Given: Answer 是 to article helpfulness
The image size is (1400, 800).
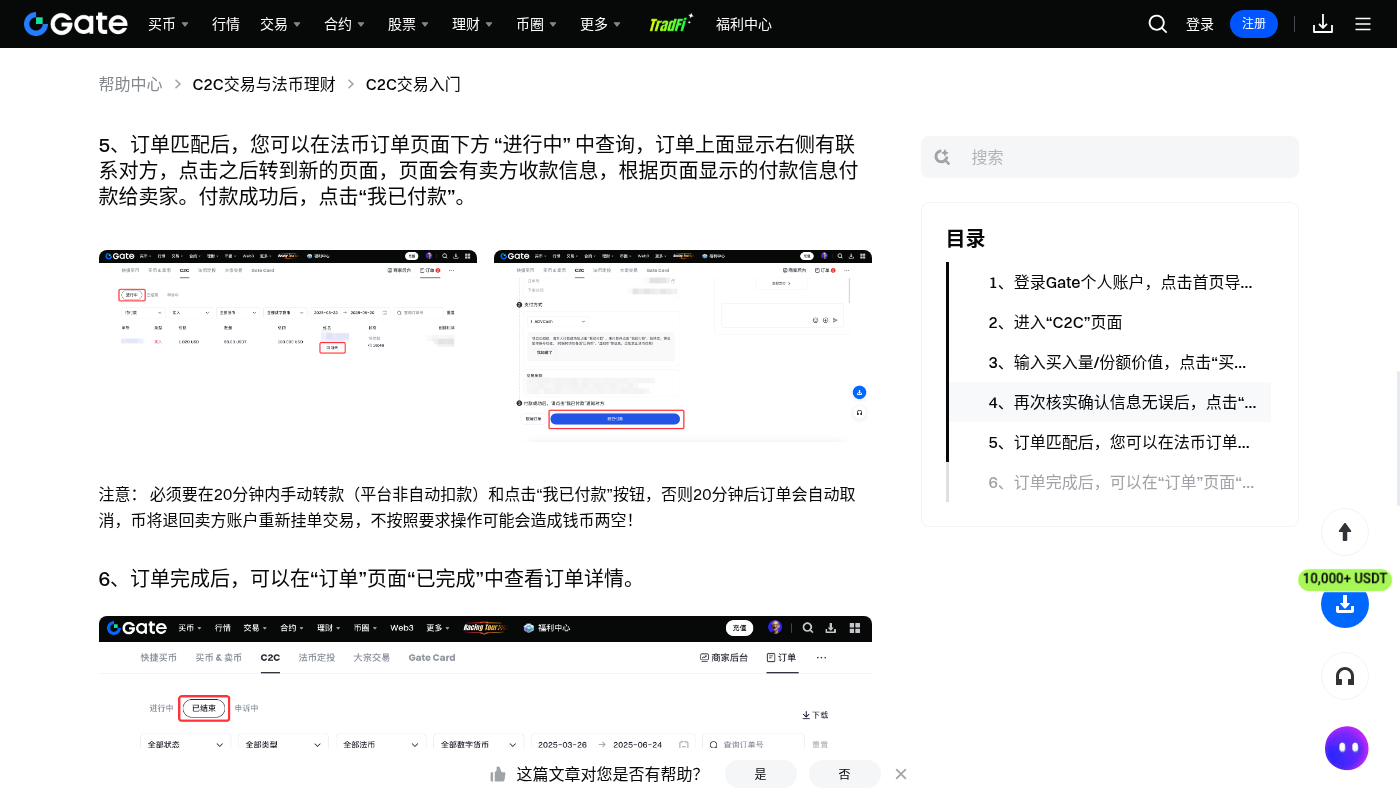Looking at the screenshot, I should [761, 774].
